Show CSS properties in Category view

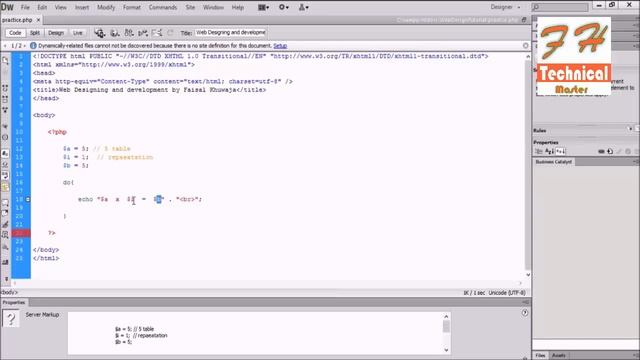pos(539,151)
